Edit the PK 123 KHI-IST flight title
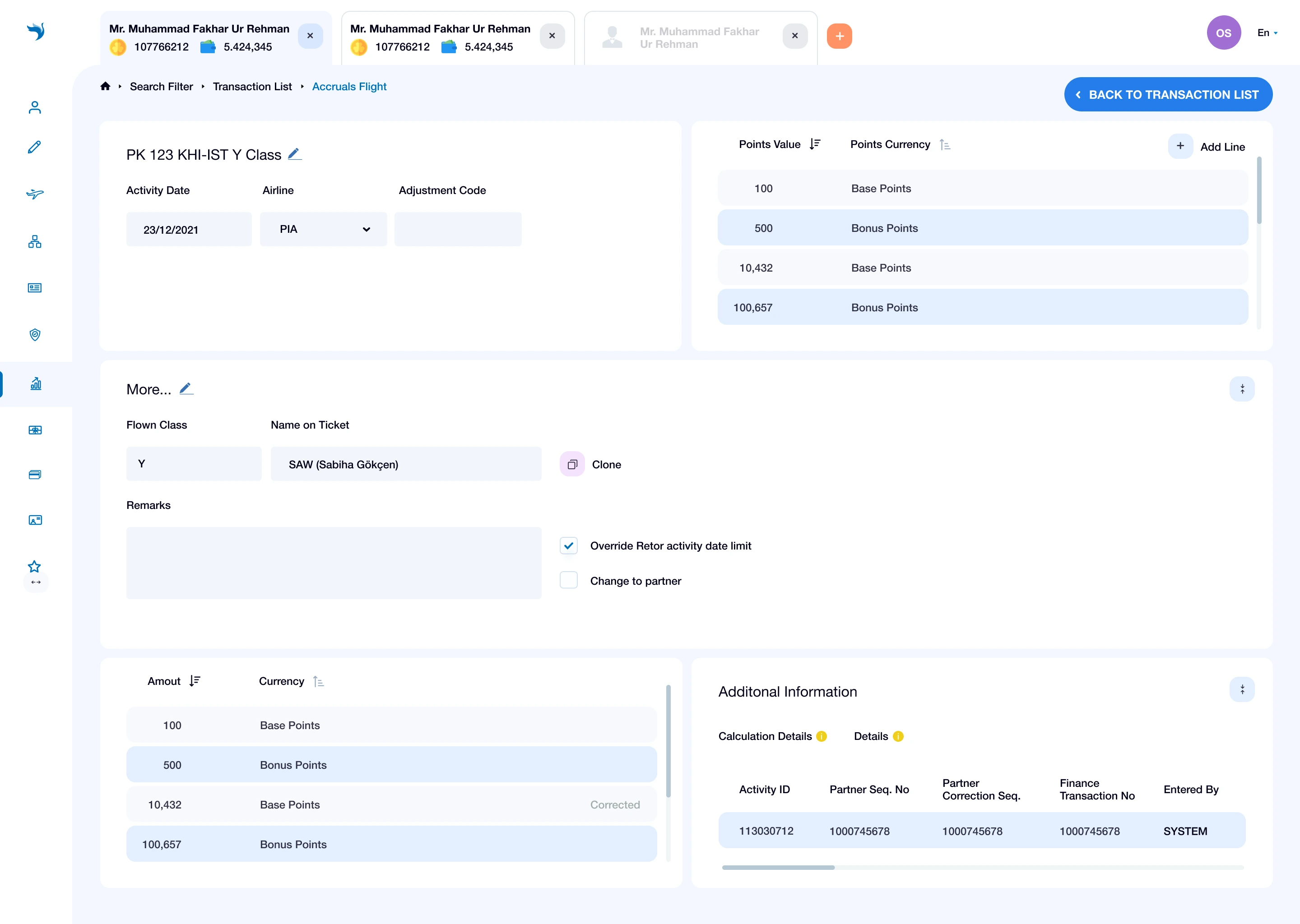Image resolution: width=1300 pixels, height=924 pixels. coord(294,154)
